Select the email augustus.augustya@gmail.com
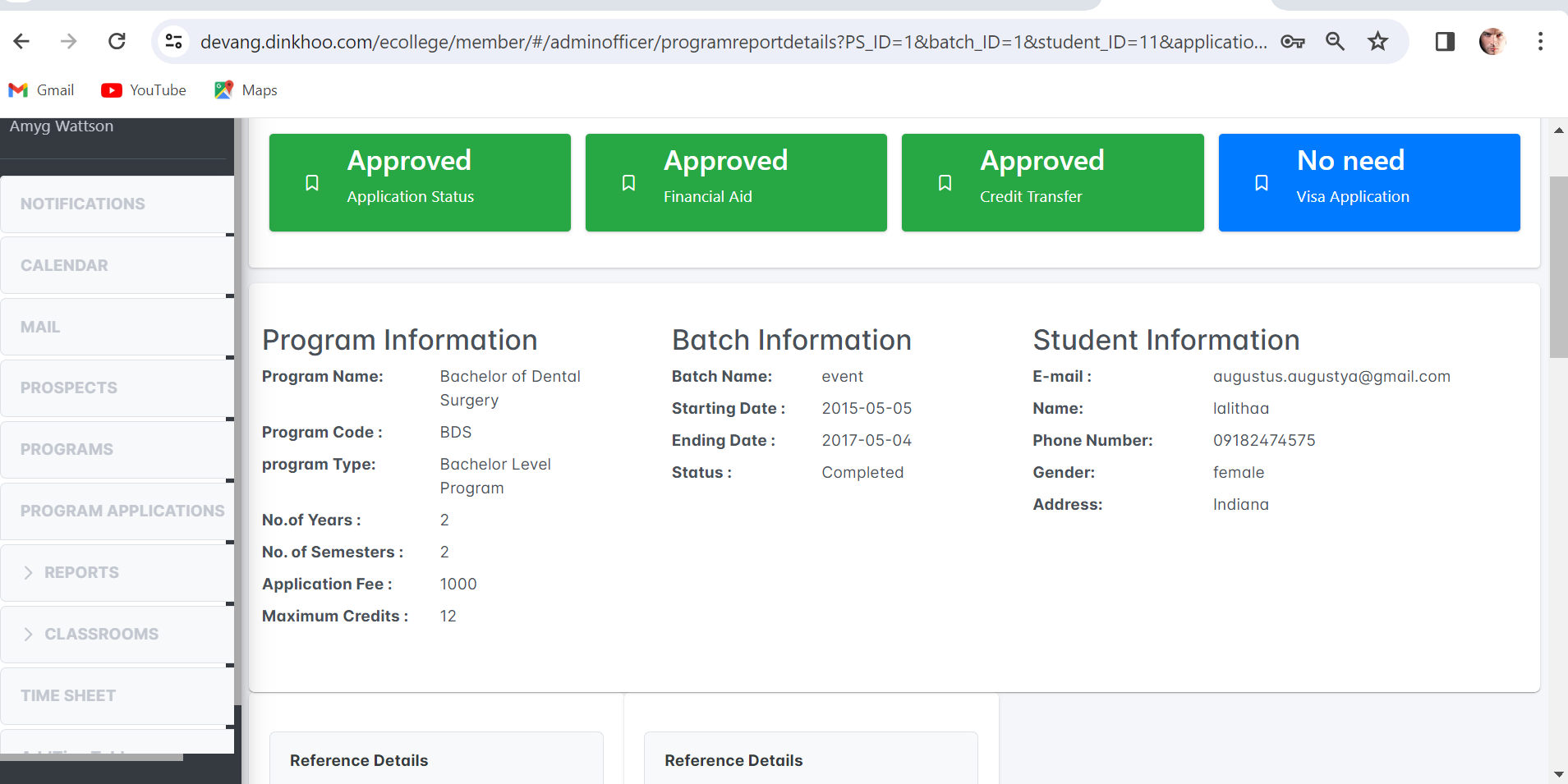The width and height of the screenshot is (1568, 784). pyautogui.click(x=1331, y=376)
